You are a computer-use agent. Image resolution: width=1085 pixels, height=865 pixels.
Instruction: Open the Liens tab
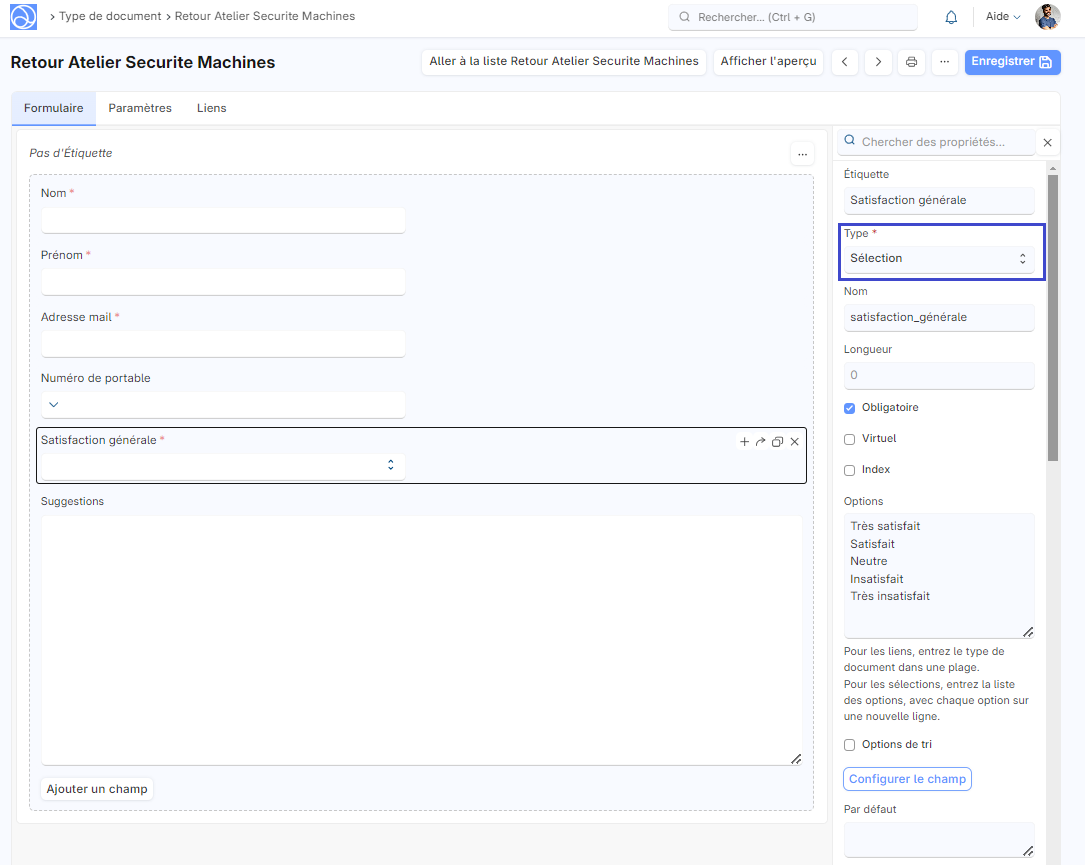(x=211, y=108)
